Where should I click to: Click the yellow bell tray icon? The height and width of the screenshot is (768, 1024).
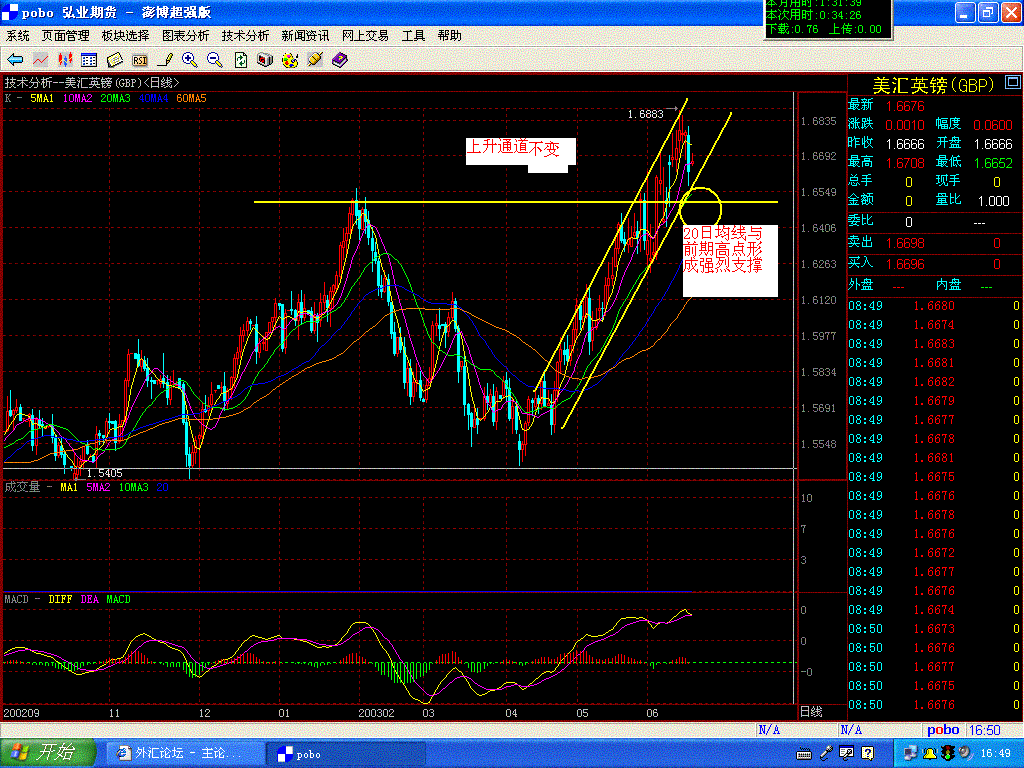(x=929, y=754)
